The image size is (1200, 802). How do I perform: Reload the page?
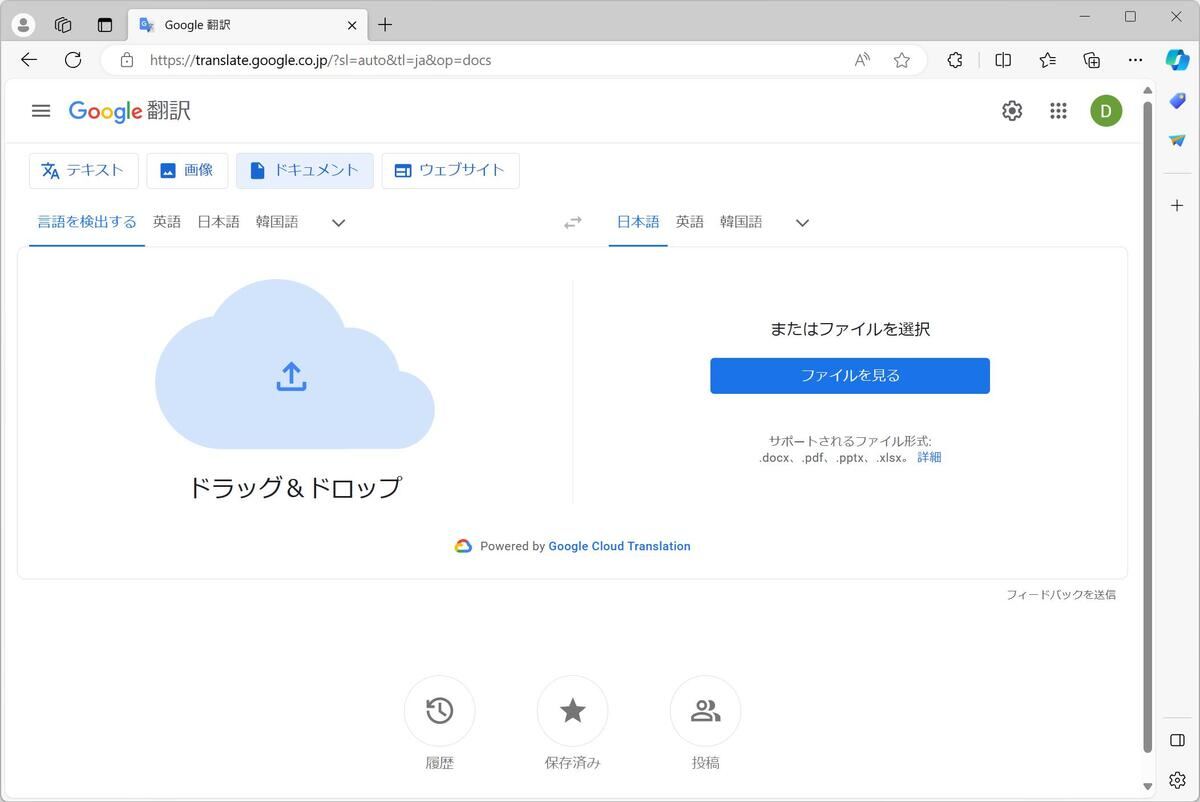pyautogui.click(x=73, y=60)
